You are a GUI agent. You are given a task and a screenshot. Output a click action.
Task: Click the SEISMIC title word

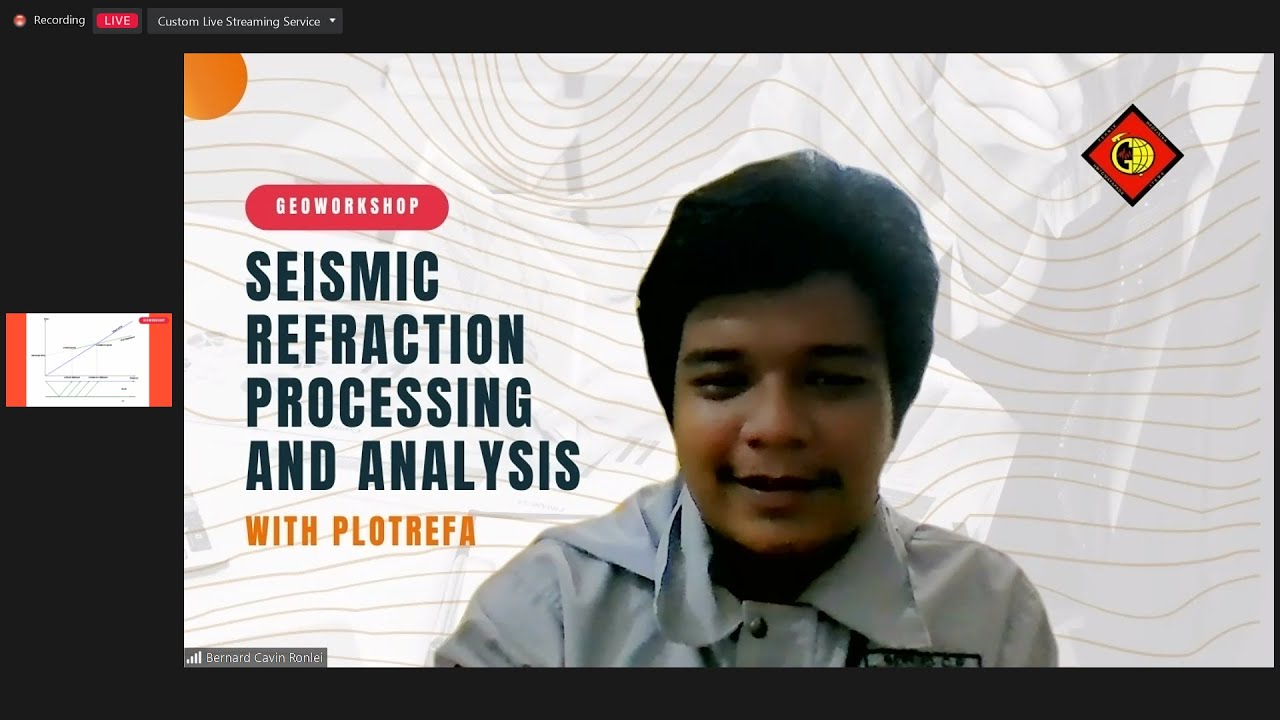pos(343,277)
